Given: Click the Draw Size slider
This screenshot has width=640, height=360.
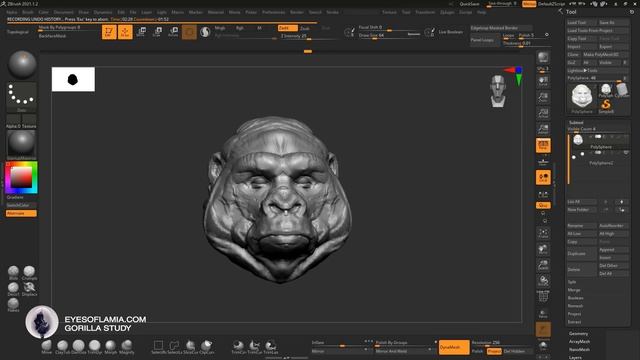Looking at the screenshot, I should click(x=389, y=36).
